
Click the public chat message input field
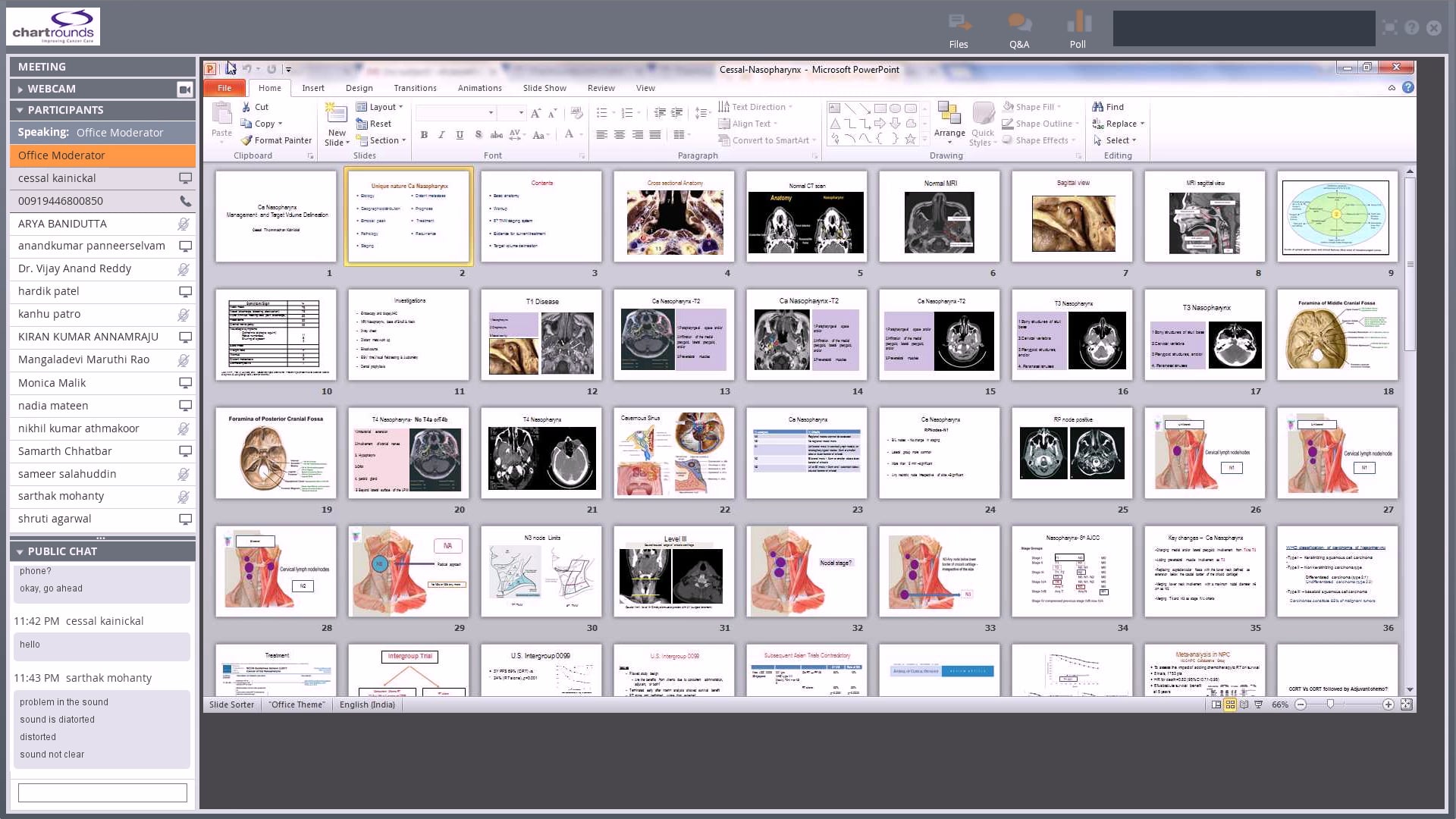click(x=102, y=792)
